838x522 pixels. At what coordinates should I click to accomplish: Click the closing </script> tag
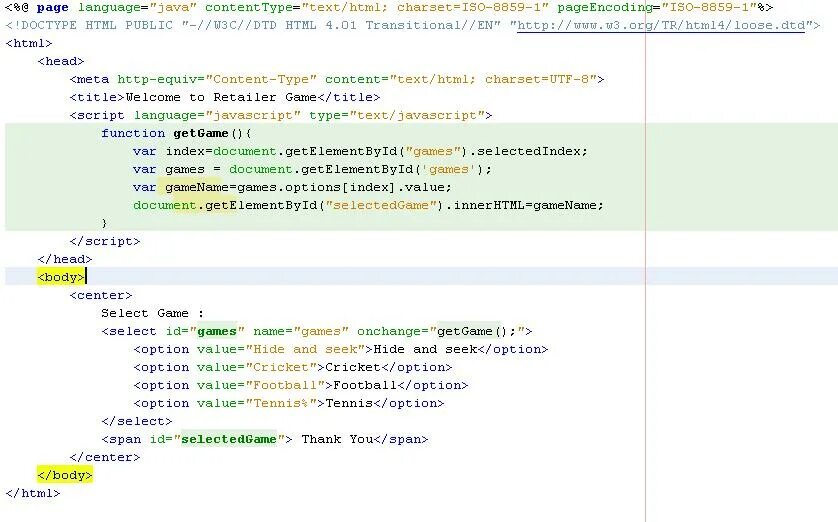pos(105,241)
